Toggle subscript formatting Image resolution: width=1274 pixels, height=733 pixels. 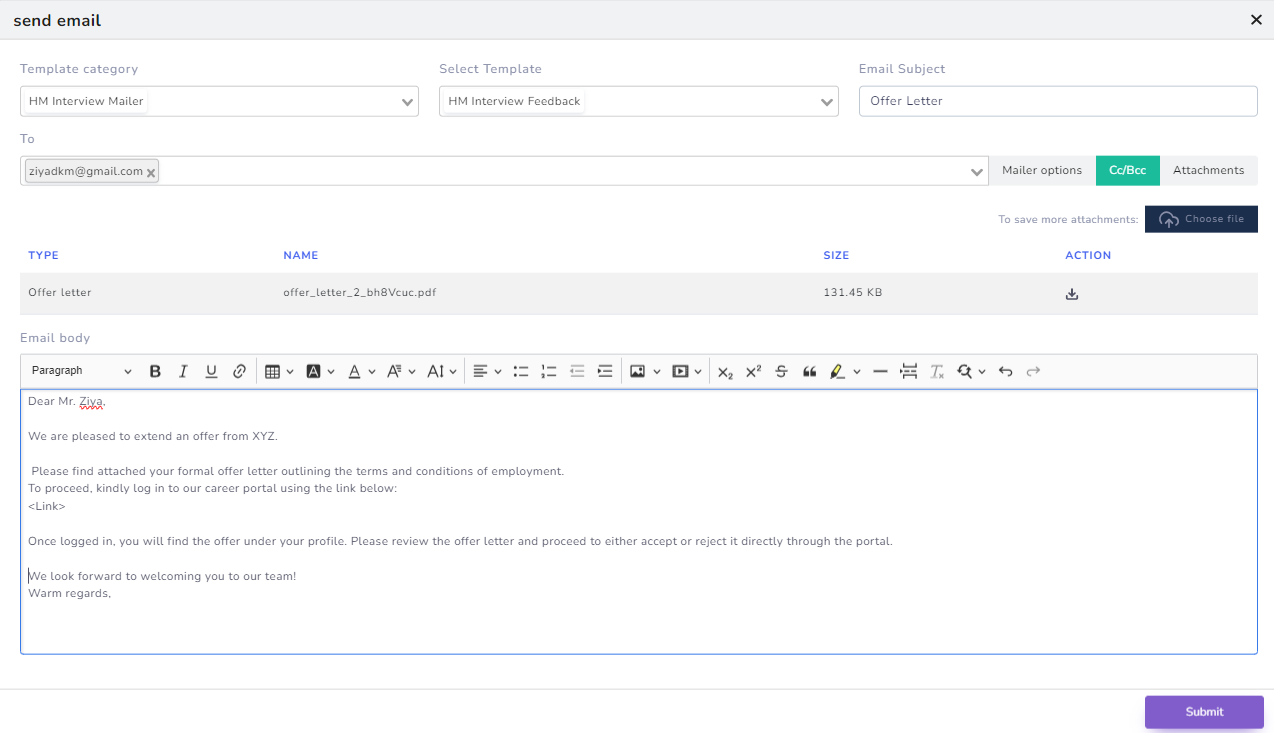click(724, 371)
